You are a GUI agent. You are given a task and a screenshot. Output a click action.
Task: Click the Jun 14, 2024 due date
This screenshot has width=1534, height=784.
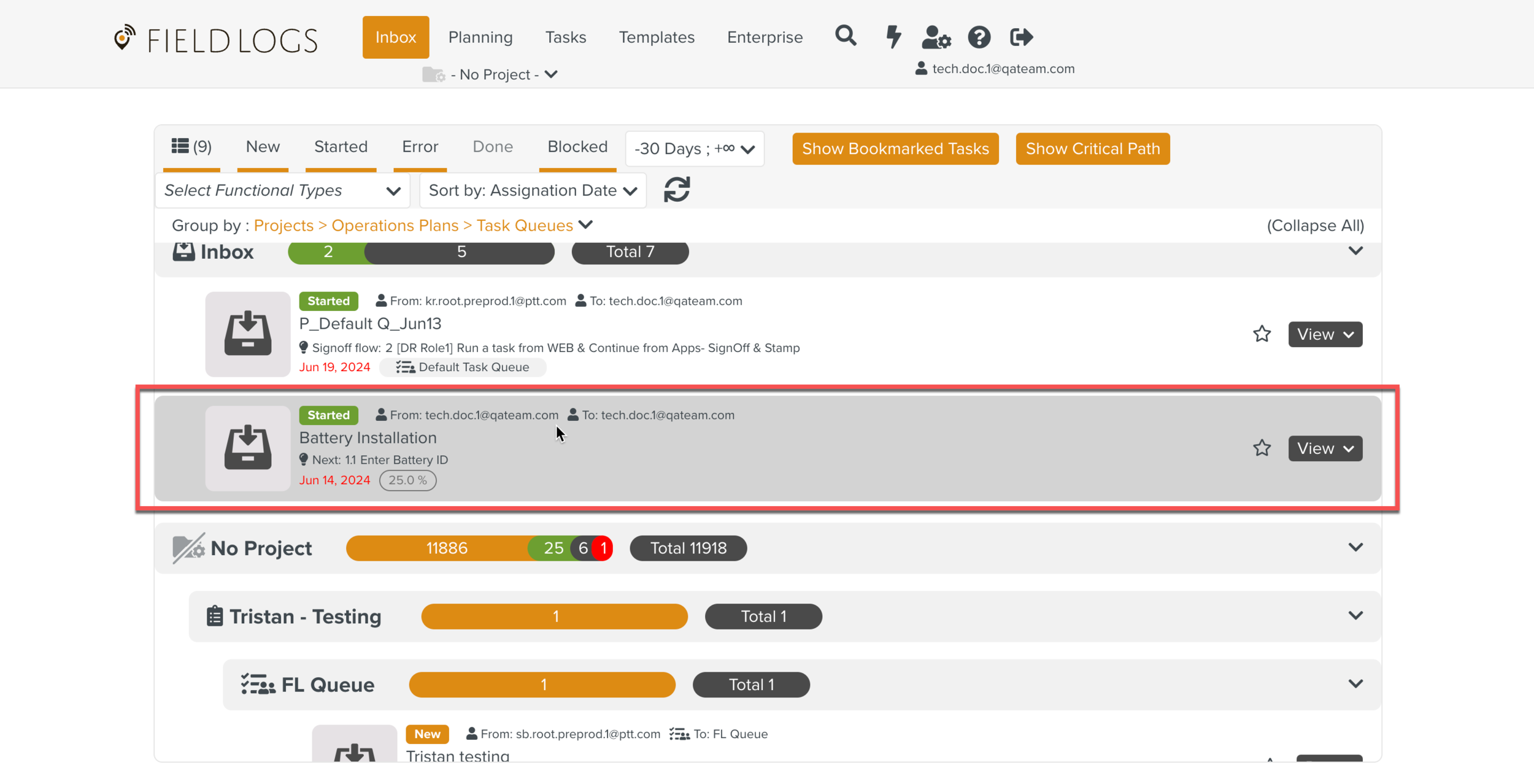(x=334, y=480)
